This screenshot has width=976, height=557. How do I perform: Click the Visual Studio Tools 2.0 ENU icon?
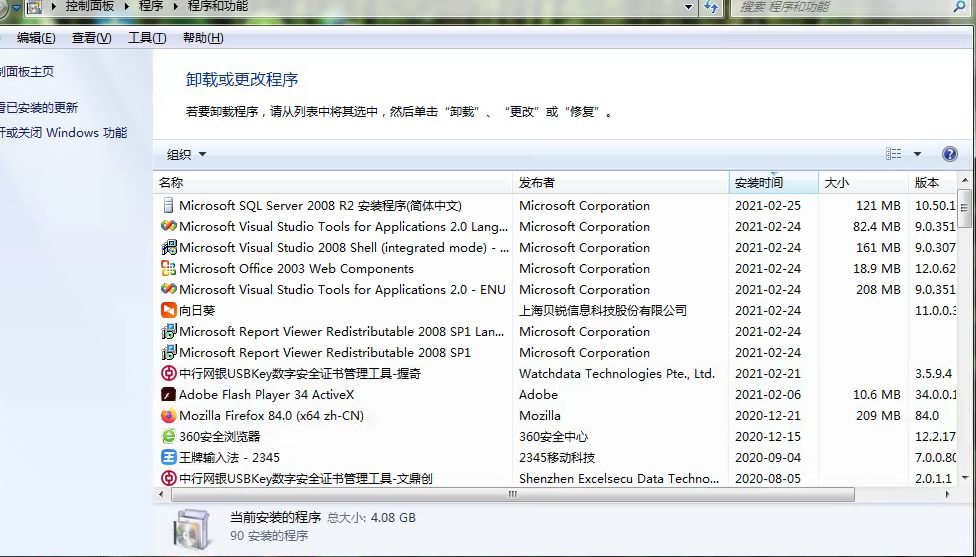pos(168,289)
